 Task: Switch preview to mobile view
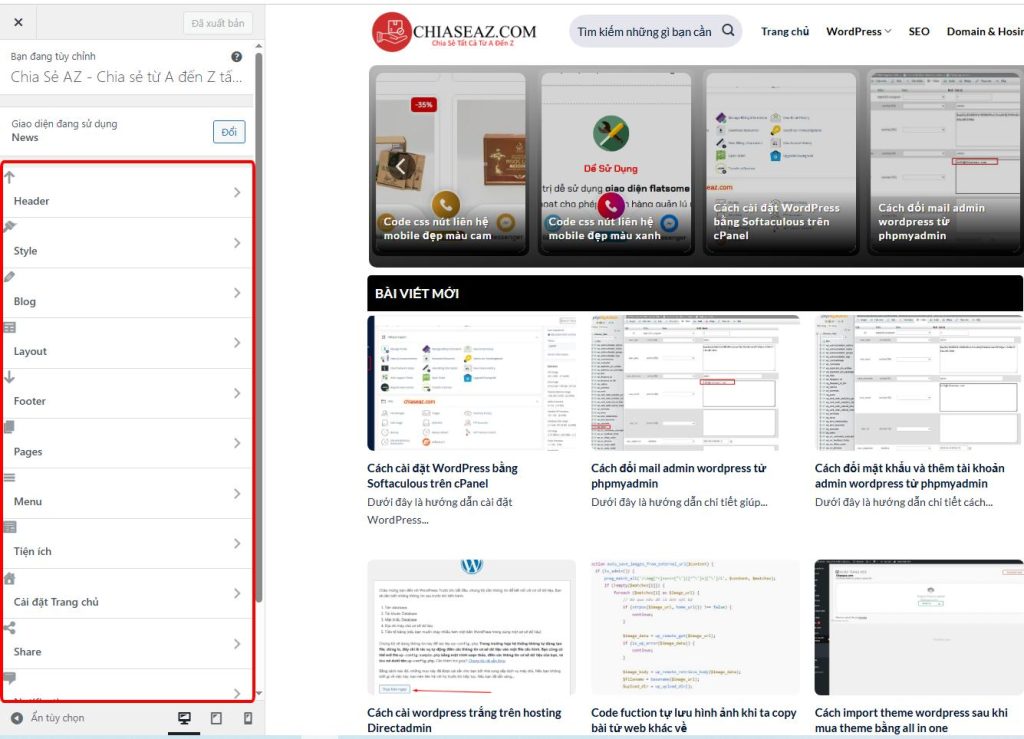pos(250,717)
